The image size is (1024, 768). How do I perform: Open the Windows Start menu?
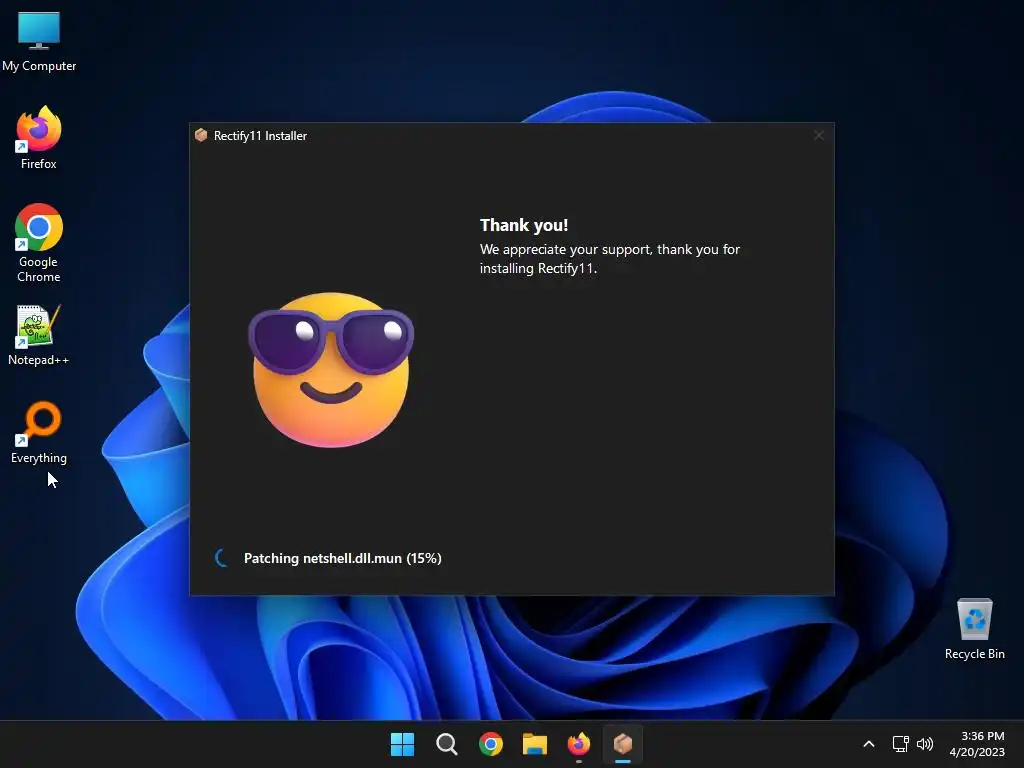402,744
